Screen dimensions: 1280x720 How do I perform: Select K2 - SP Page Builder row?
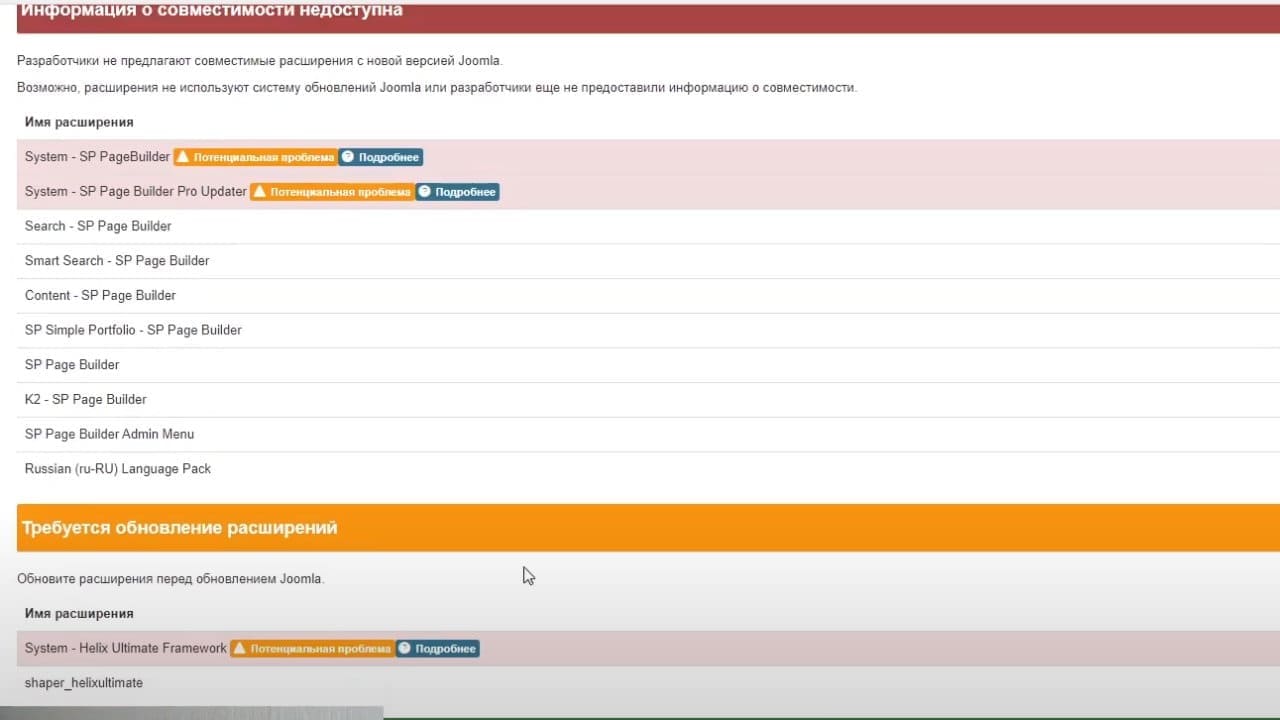[x=648, y=400]
